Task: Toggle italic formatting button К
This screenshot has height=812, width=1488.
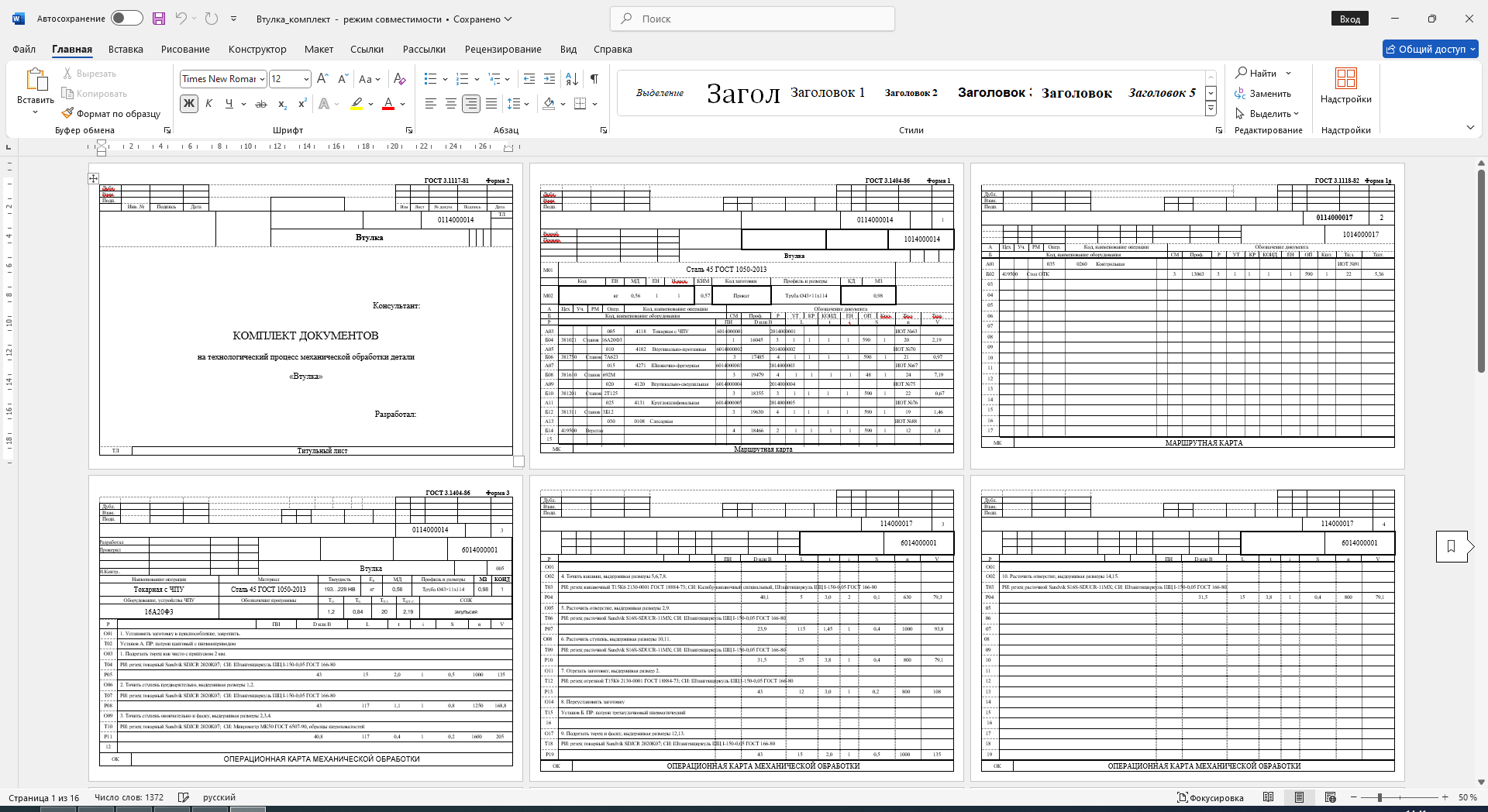Action: pyautogui.click(x=208, y=104)
